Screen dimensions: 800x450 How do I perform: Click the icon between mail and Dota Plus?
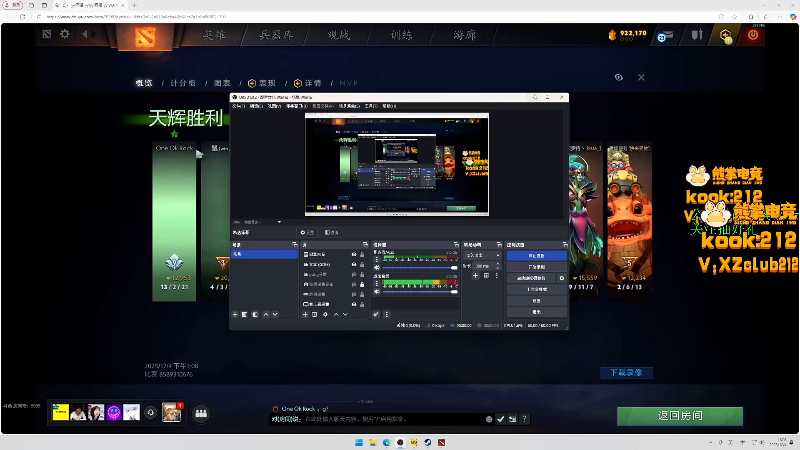tap(697, 35)
